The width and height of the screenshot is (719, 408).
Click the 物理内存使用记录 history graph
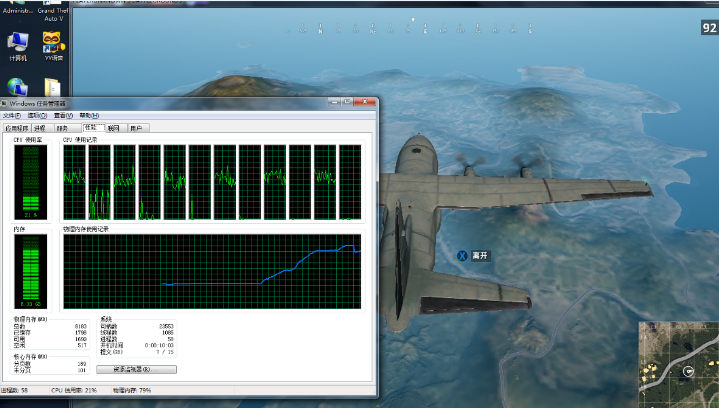click(212, 271)
